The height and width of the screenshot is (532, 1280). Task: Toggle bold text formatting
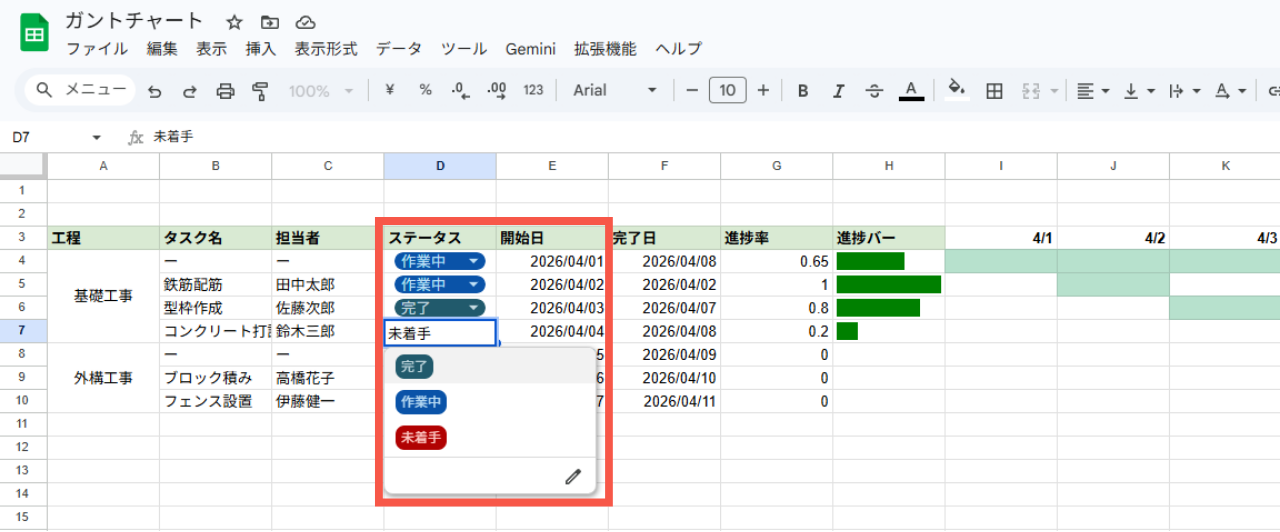click(x=802, y=91)
